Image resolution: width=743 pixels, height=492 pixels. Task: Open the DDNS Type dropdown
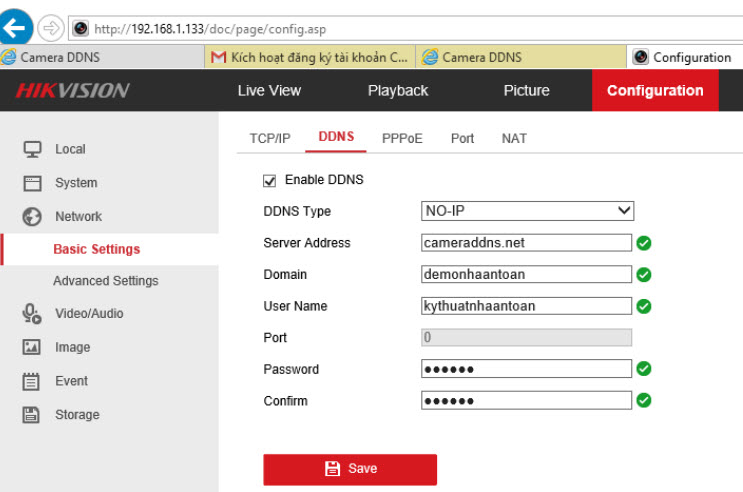(527, 211)
